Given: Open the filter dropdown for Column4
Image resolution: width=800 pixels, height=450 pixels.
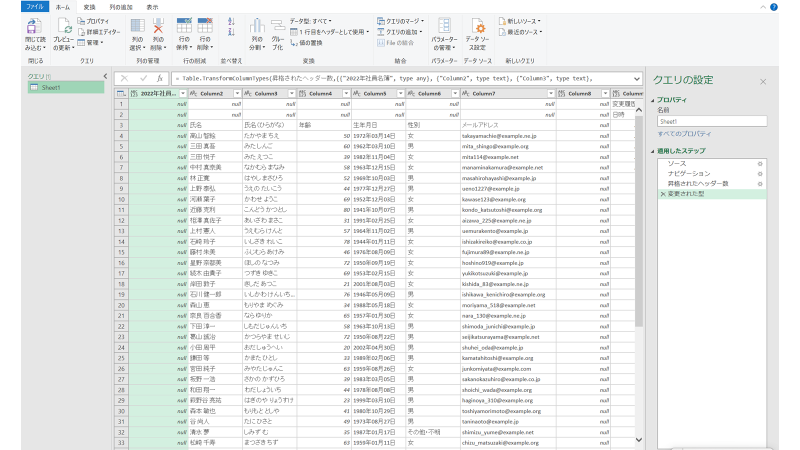Looking at the screenshot, I should tap(346, 93).
